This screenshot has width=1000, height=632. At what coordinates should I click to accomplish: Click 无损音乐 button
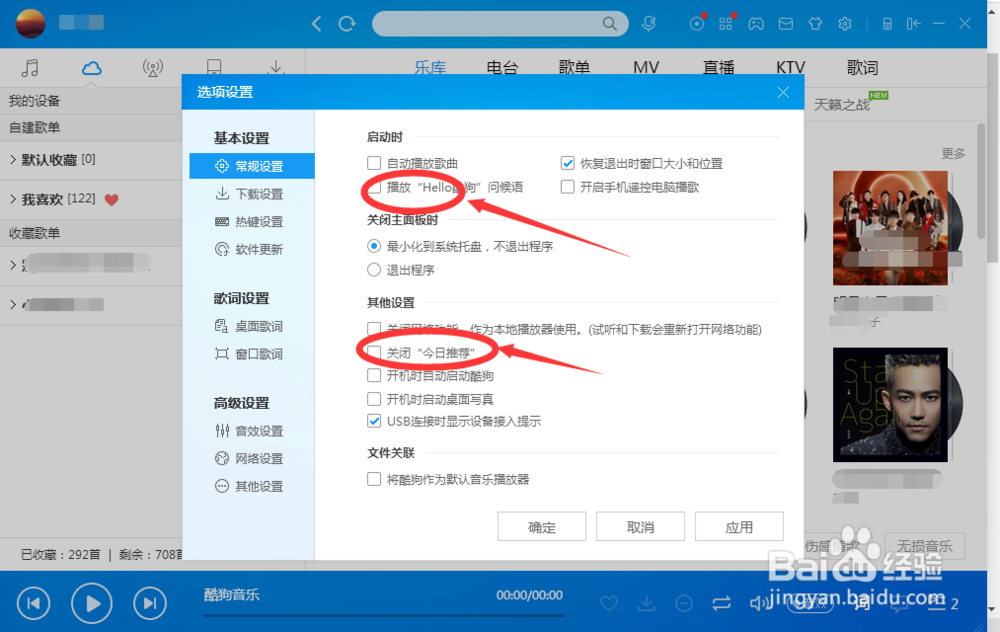pos(924,546)
